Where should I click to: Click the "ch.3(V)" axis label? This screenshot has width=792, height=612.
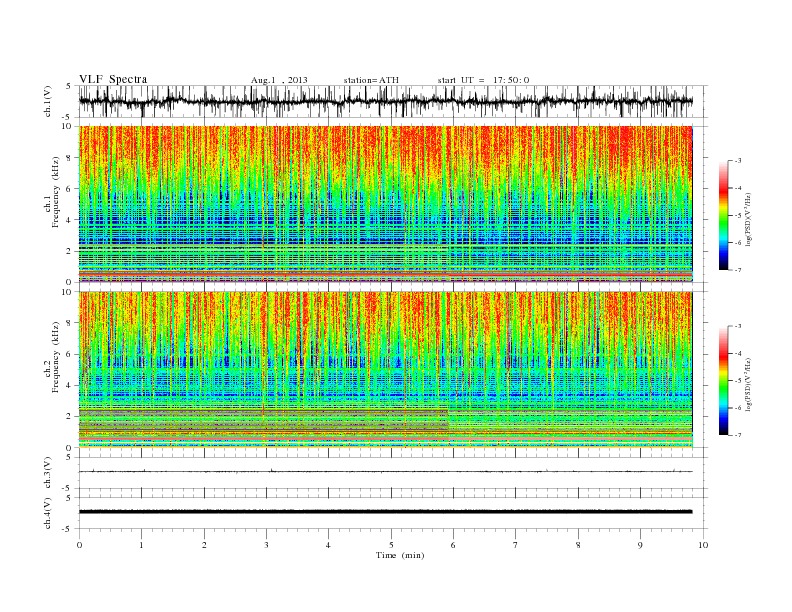(48, 473)
